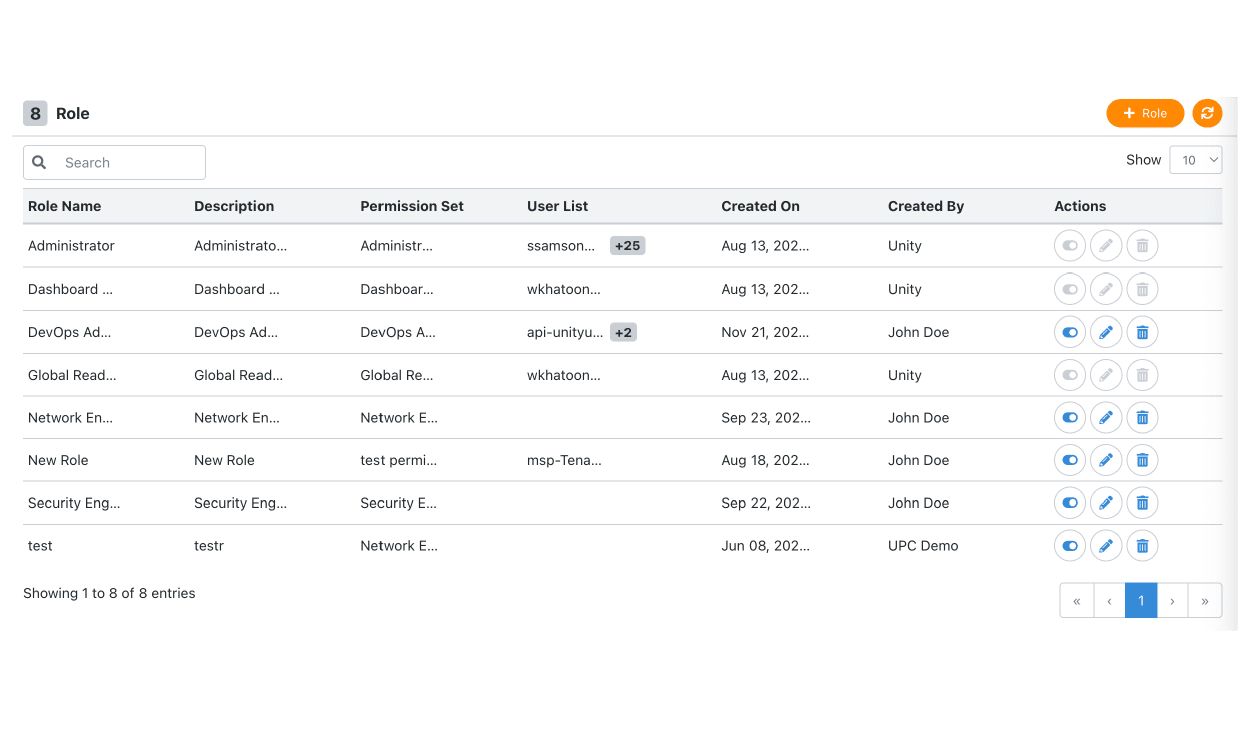Screen dimensions: 1250x730
Task: Sort by Created On column header
Action: (x=760, y=206)
